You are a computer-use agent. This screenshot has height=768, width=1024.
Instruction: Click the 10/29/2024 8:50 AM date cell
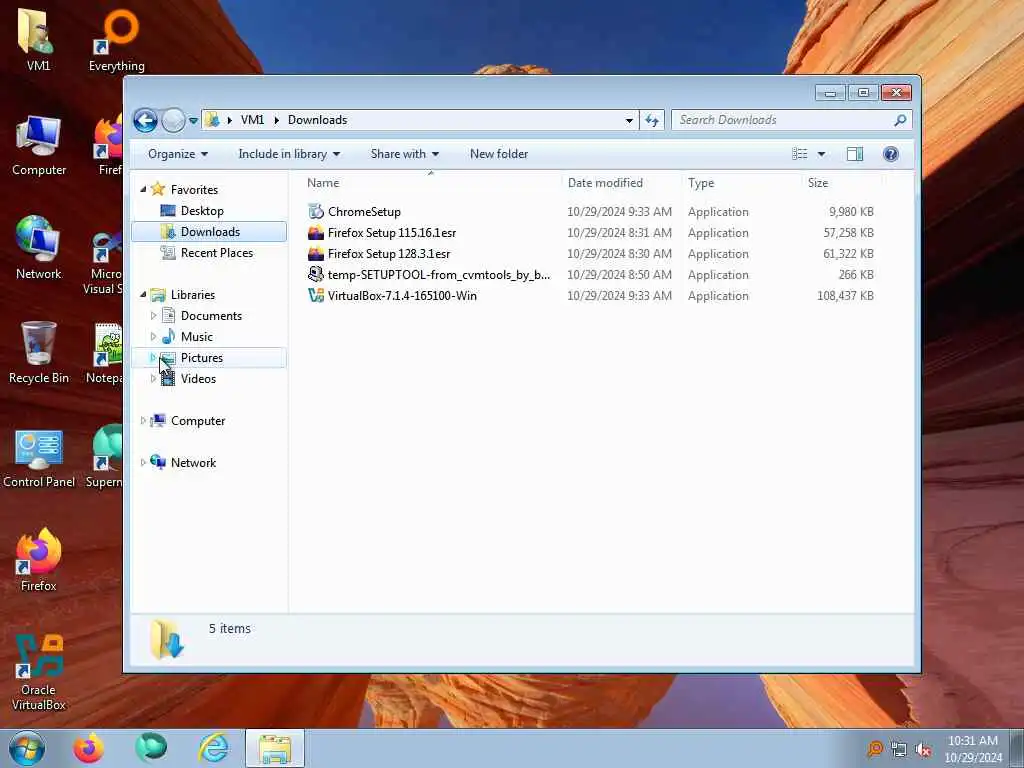619,275
